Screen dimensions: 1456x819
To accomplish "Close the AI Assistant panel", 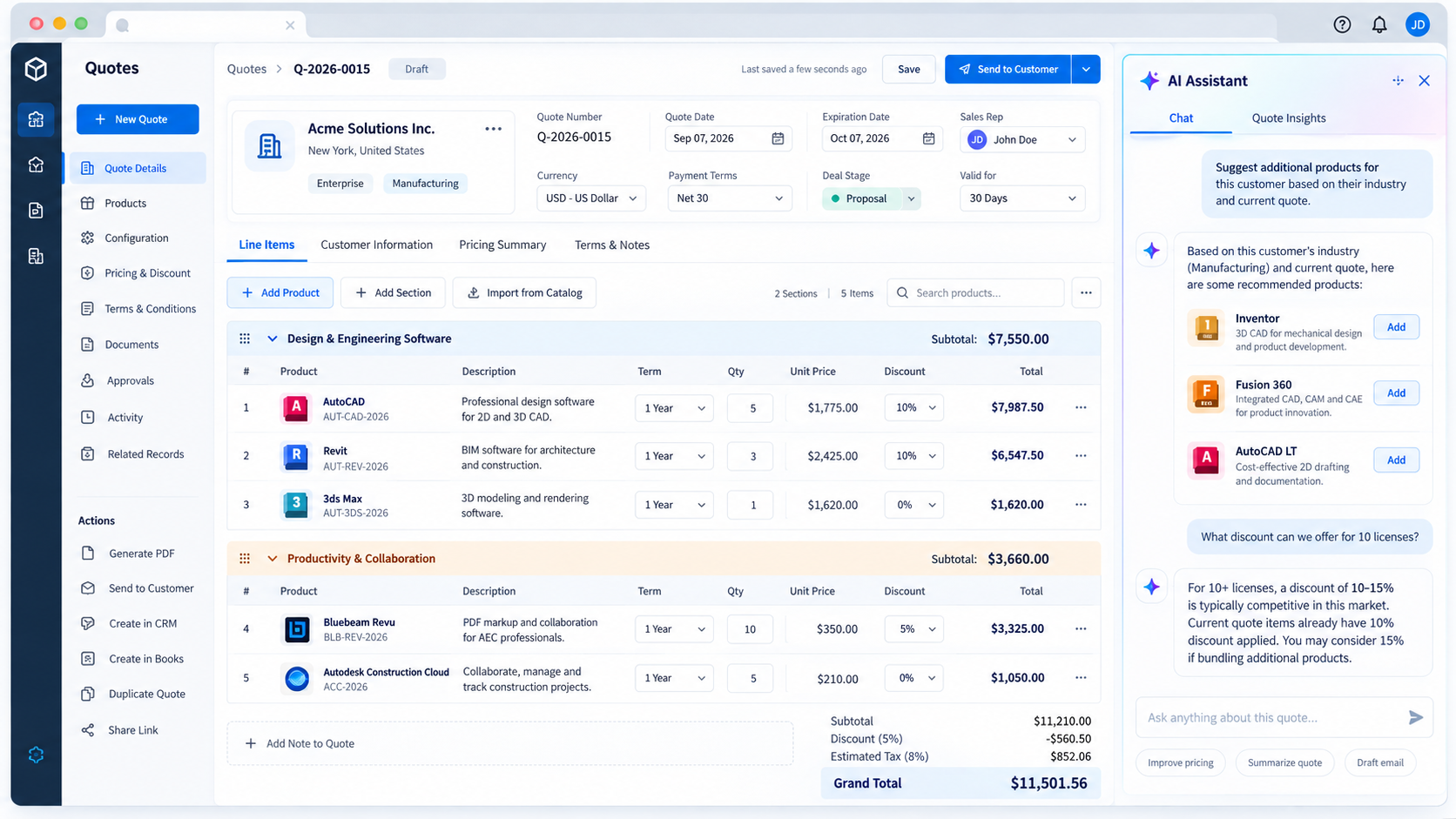I will coord(1424,81).
